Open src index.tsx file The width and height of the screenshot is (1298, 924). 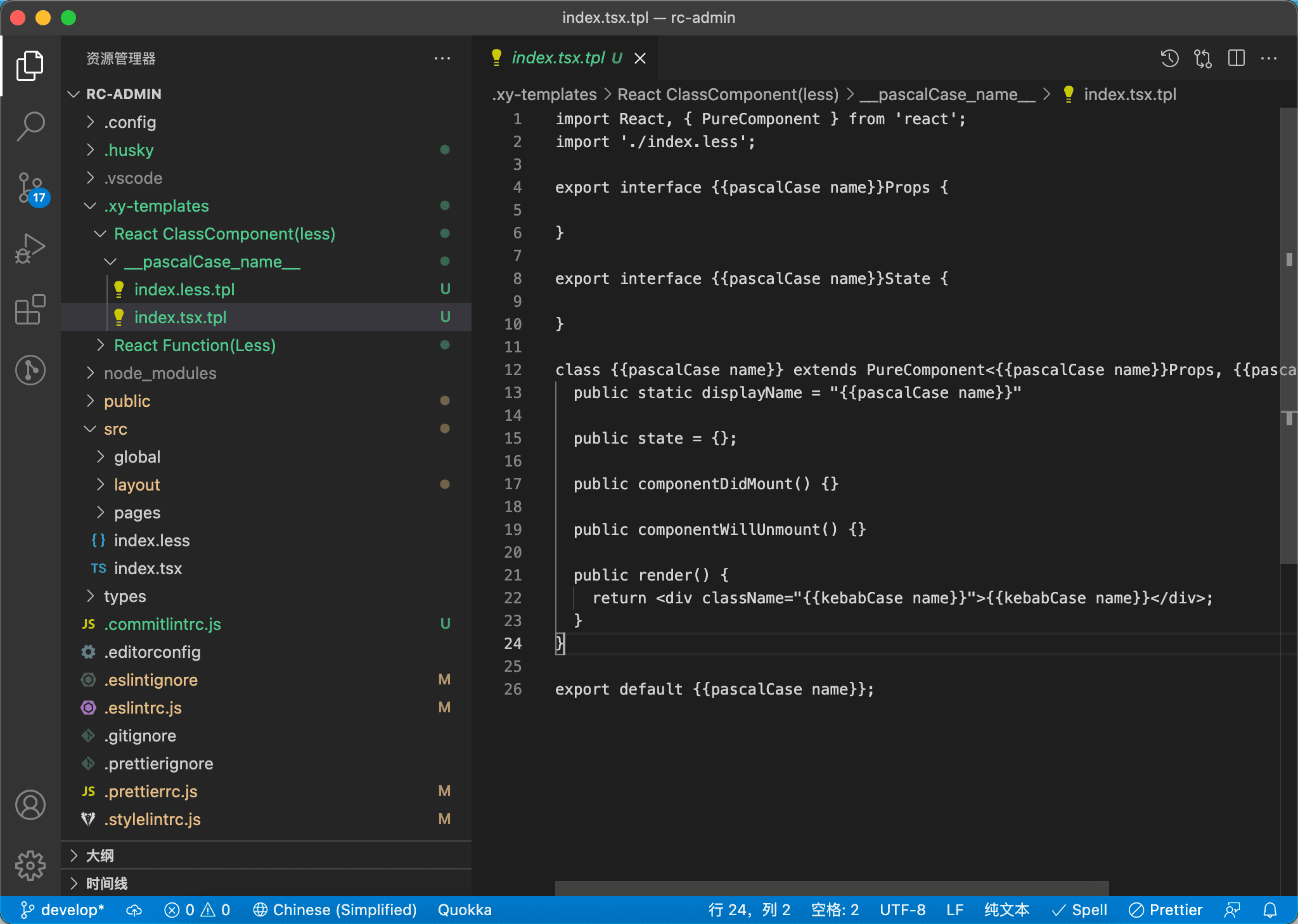pyautogui.click(x=266, y=568)
